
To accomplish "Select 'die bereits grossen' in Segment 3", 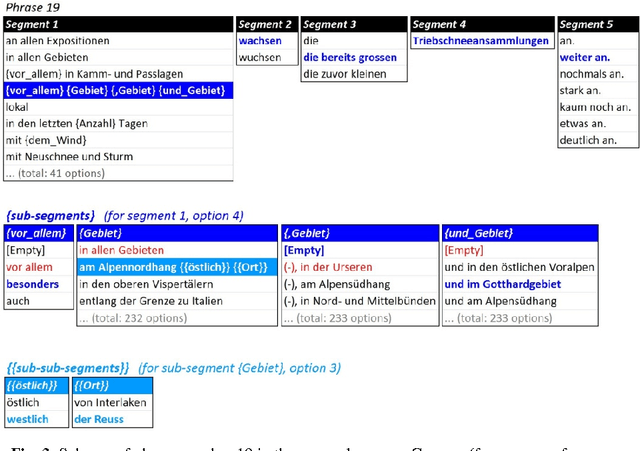I will [x=350, y=58].
